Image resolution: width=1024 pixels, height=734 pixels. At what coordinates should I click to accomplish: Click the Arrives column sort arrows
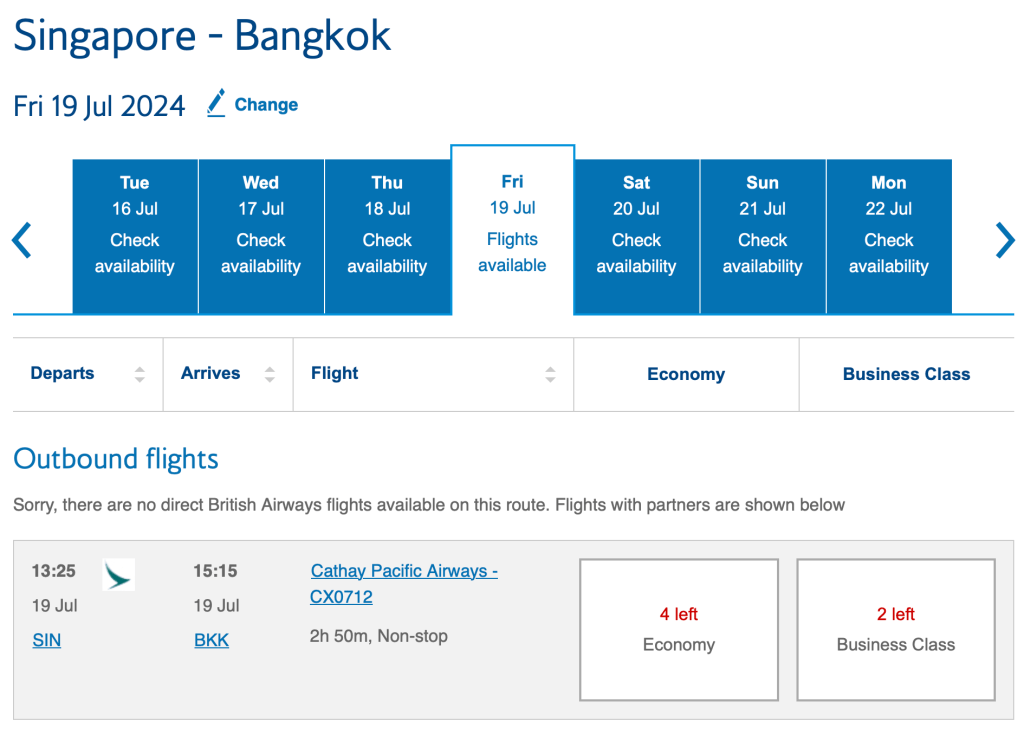tap(269, 373)
